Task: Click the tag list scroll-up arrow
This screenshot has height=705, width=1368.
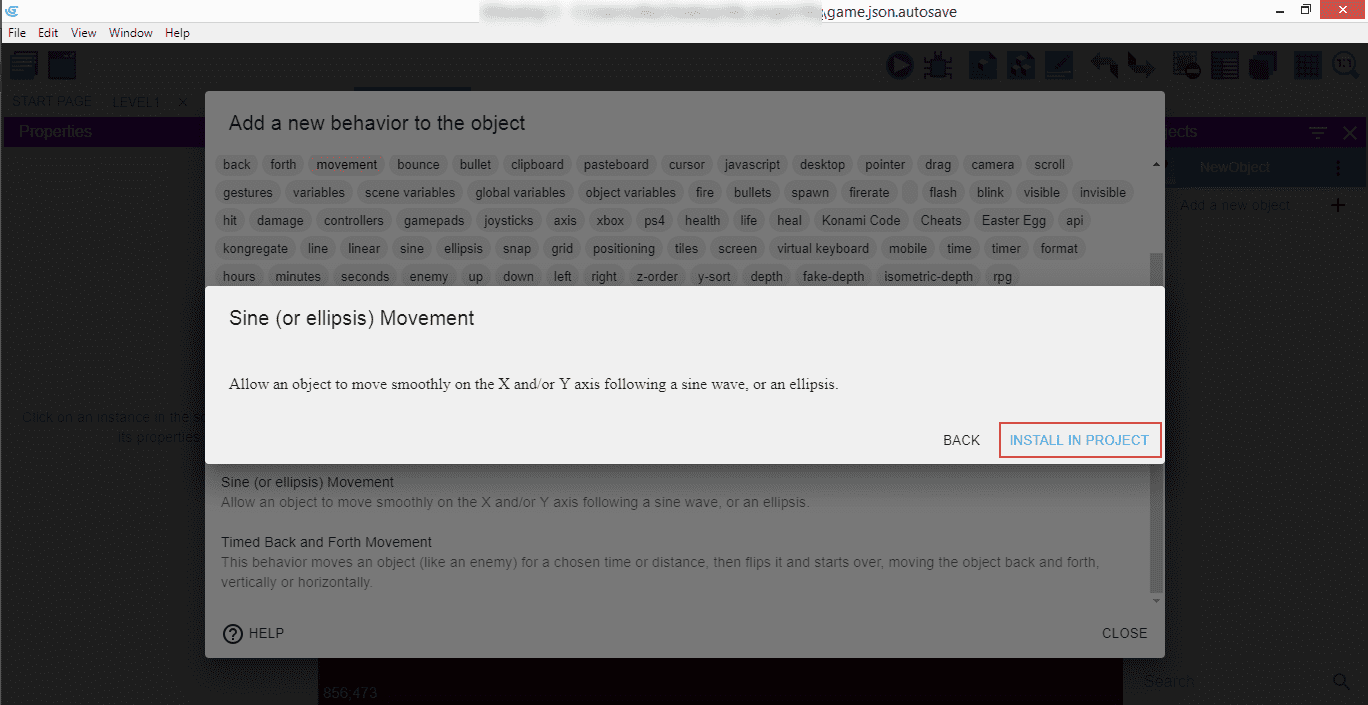Action: pyautogui.click(x=1157, y=164)
